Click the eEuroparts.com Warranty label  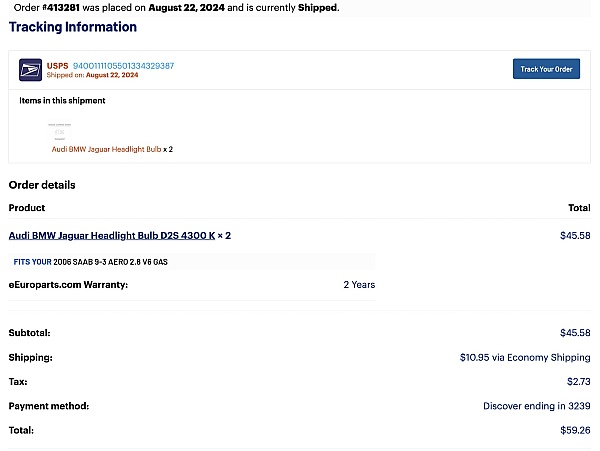point(68,284)
